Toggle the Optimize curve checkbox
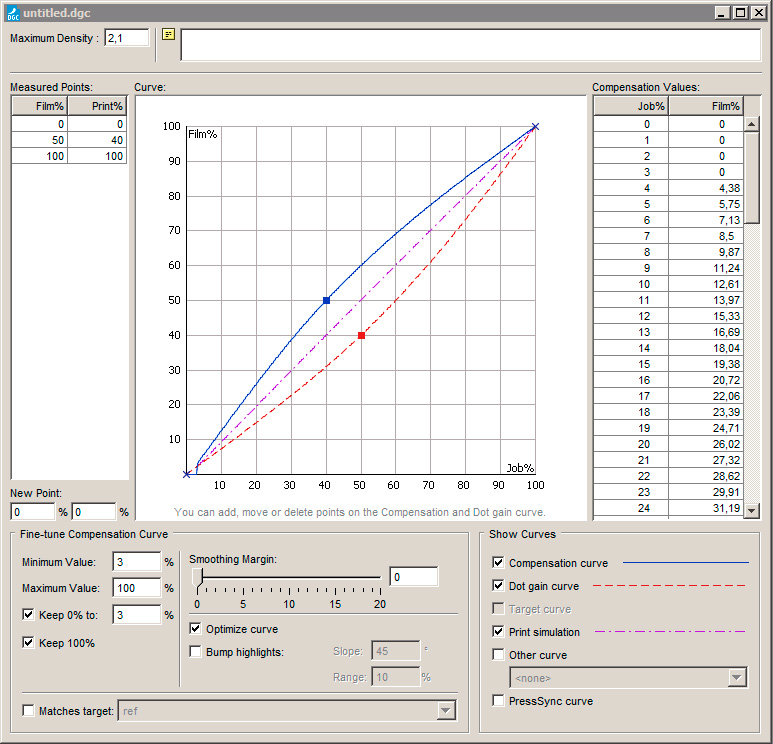 point(196,629)
